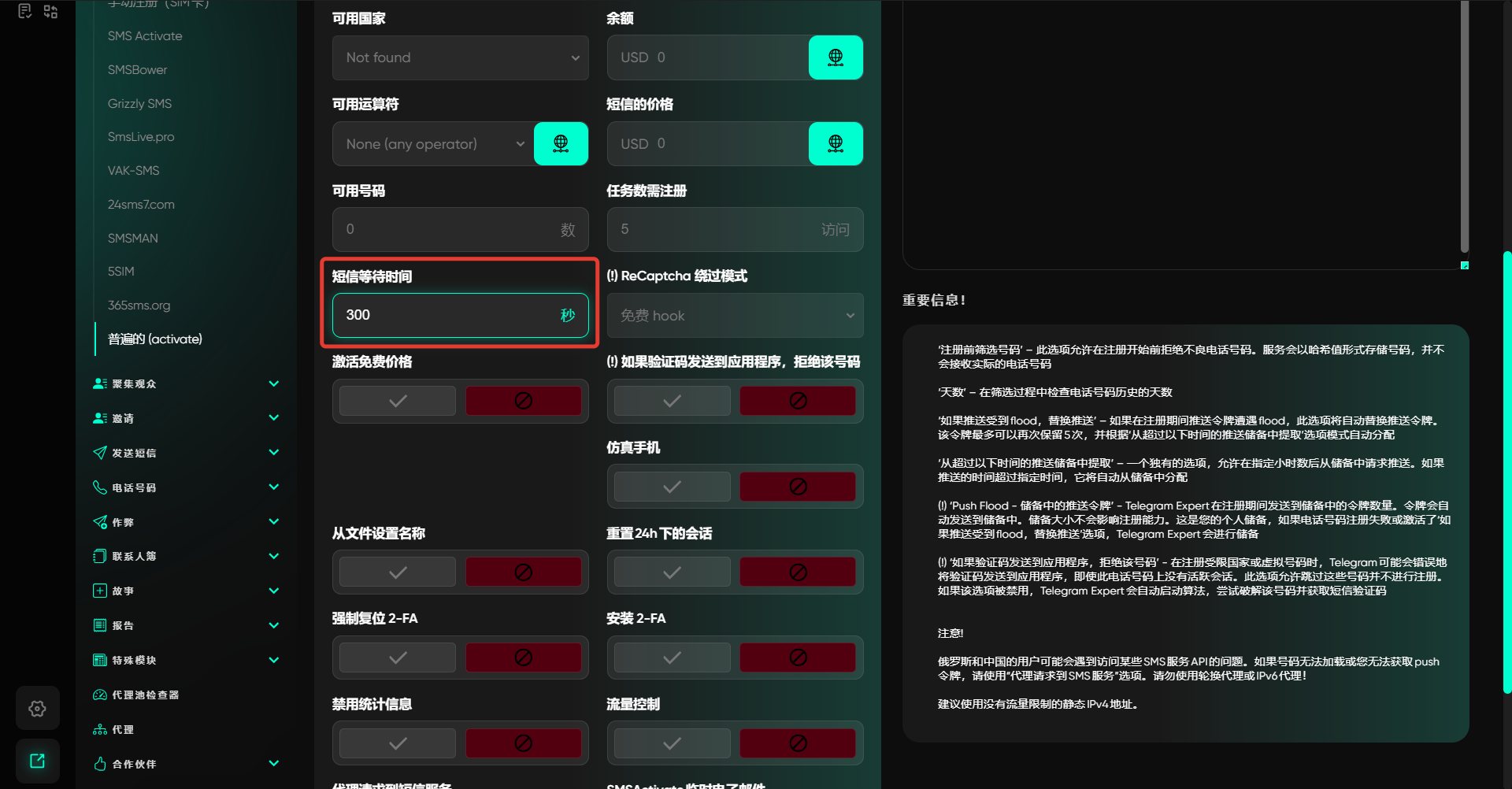Open the 365sms.org service entry

click(139, 305)
